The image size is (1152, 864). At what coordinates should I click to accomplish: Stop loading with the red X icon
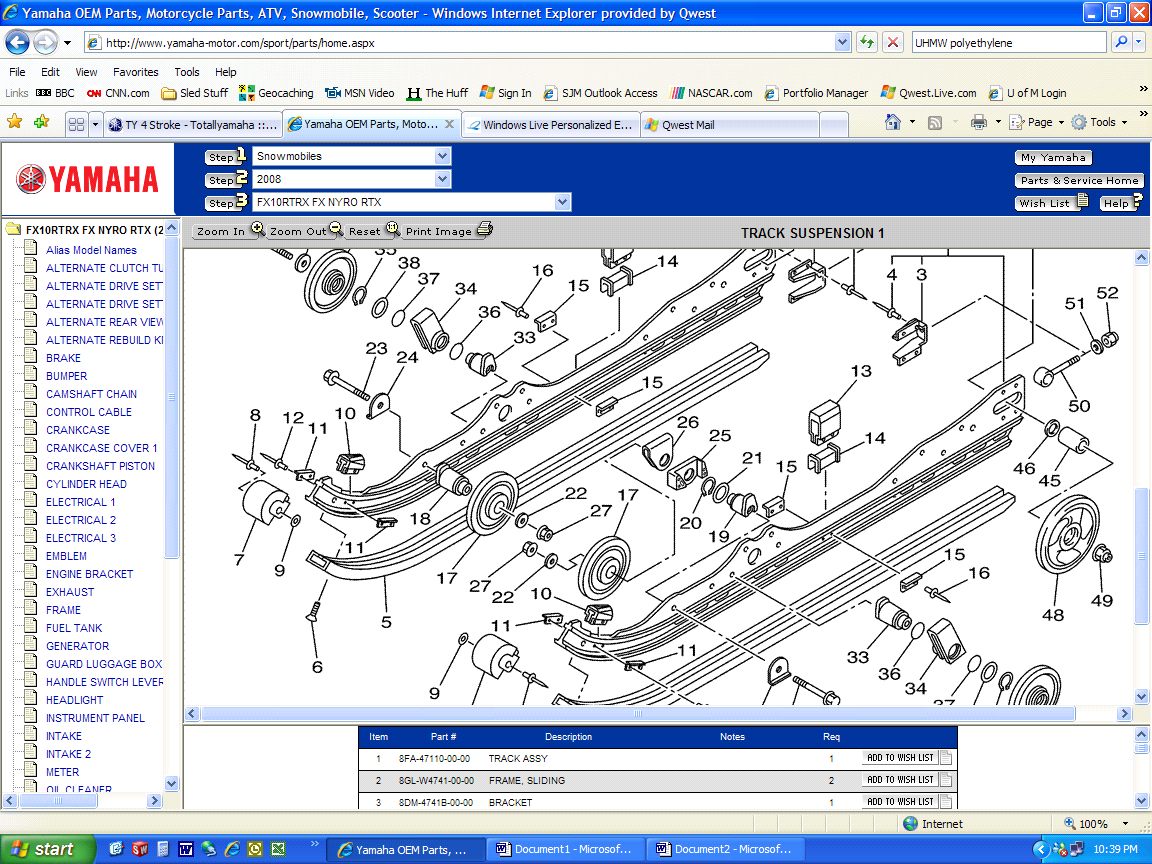click(x=893, y=43)
